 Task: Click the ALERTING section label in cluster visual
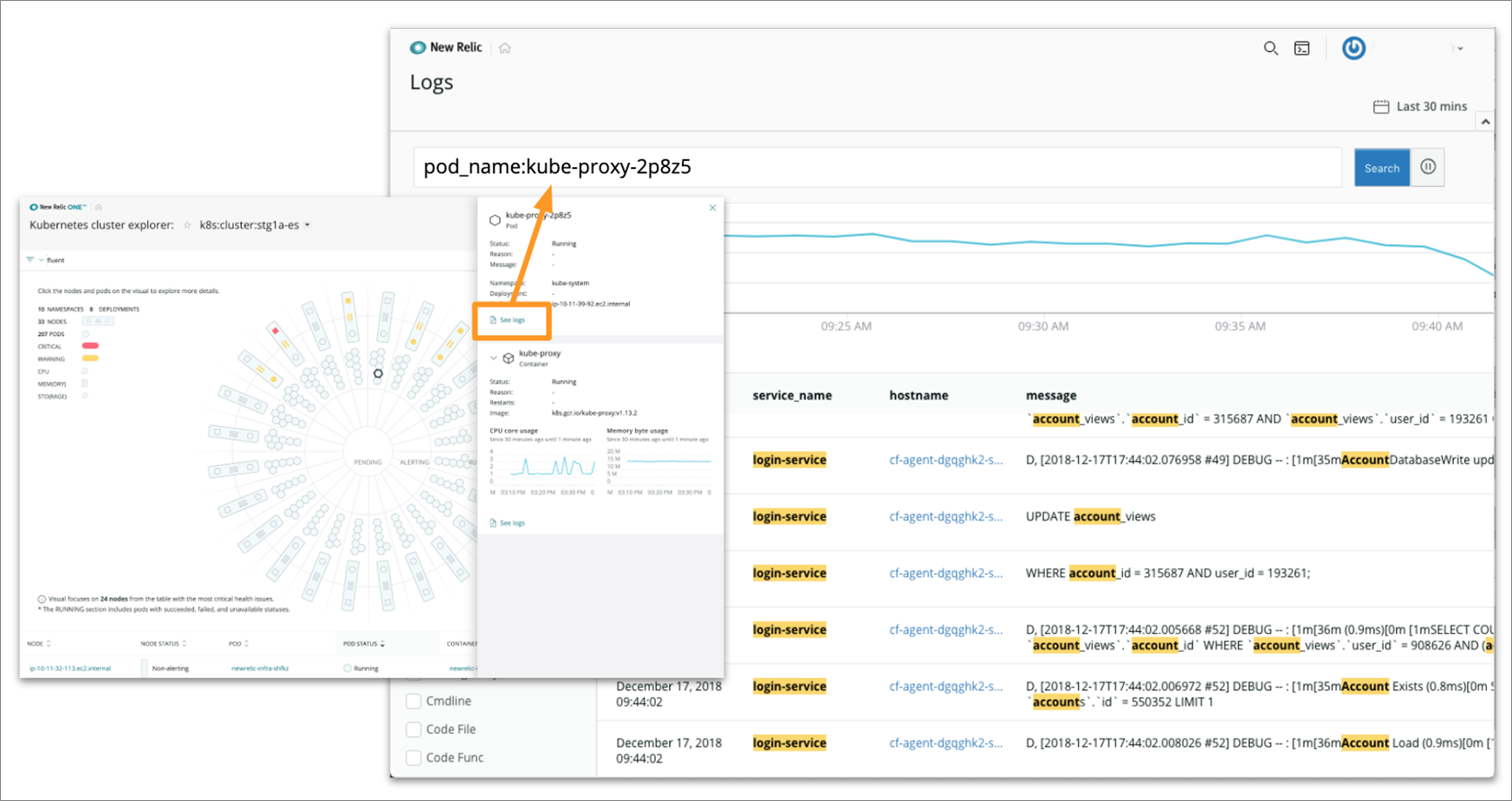[x=414, y=462]
